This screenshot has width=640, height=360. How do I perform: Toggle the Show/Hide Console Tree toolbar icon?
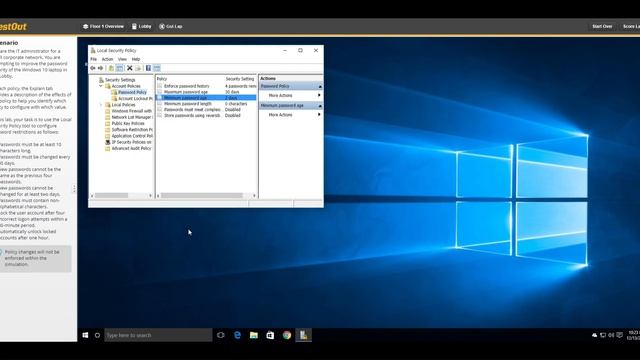pyautogui.click(x=120, y=68)
